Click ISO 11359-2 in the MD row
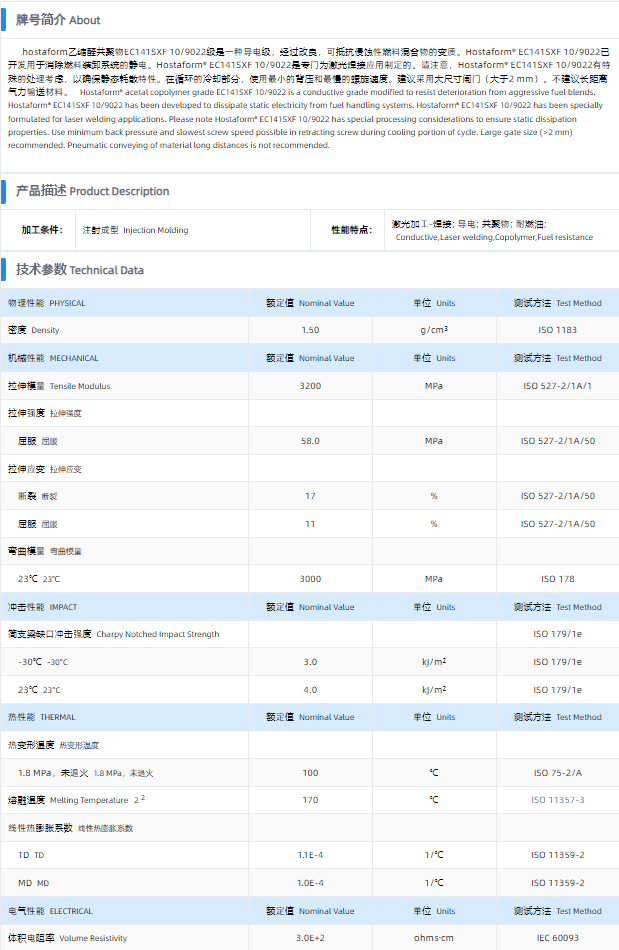 (557, 883)
